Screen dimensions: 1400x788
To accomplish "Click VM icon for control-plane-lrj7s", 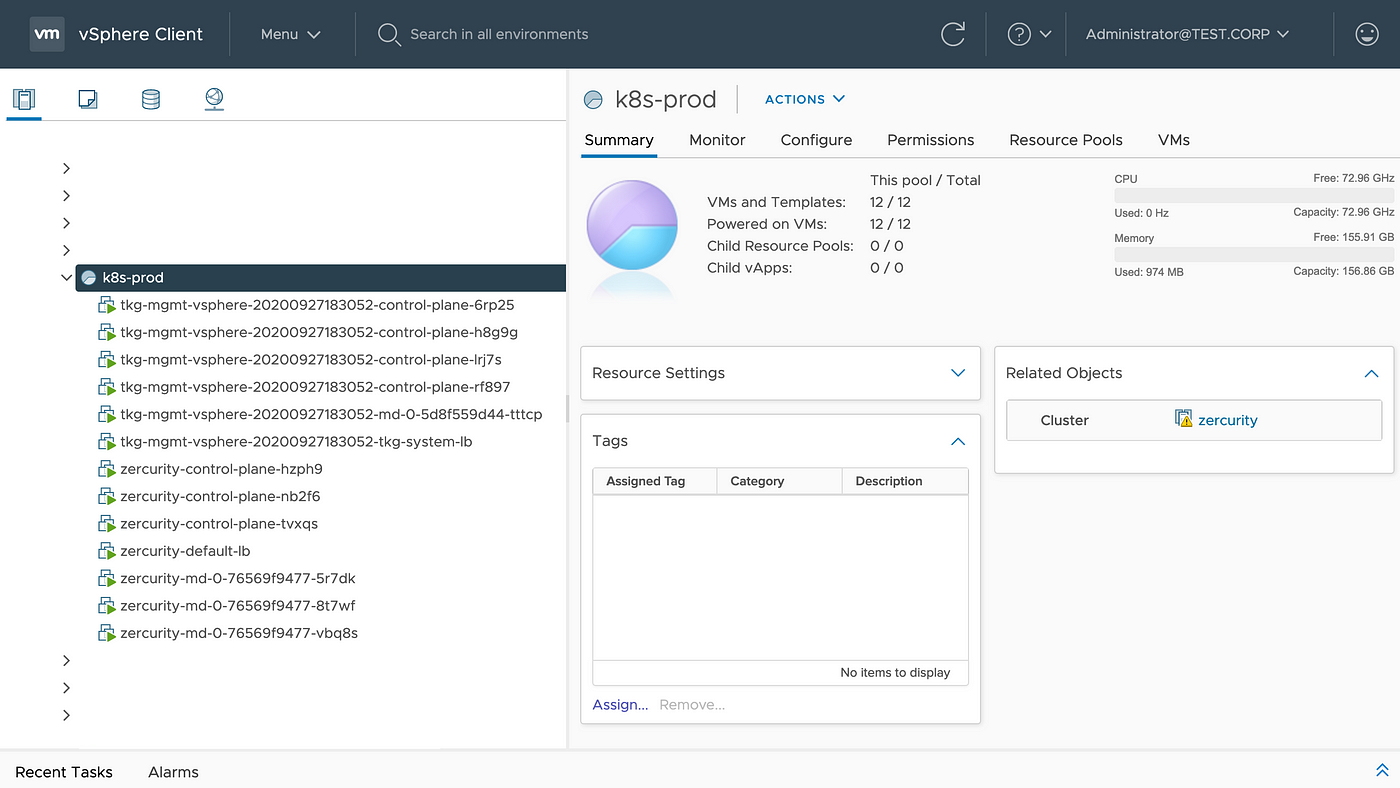I will pyautogui.click(x=107, y=360).
